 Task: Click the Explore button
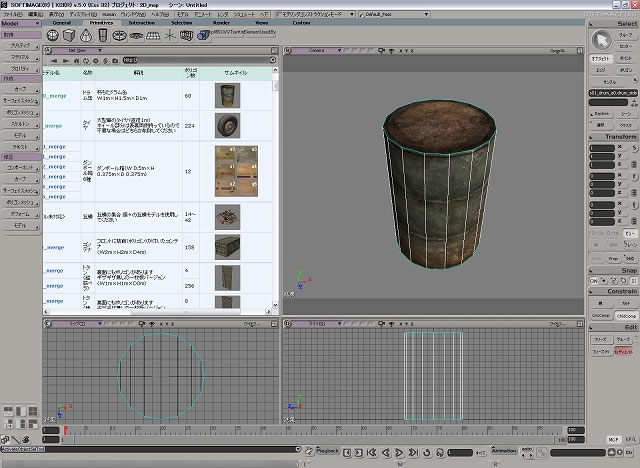[602, 113]
